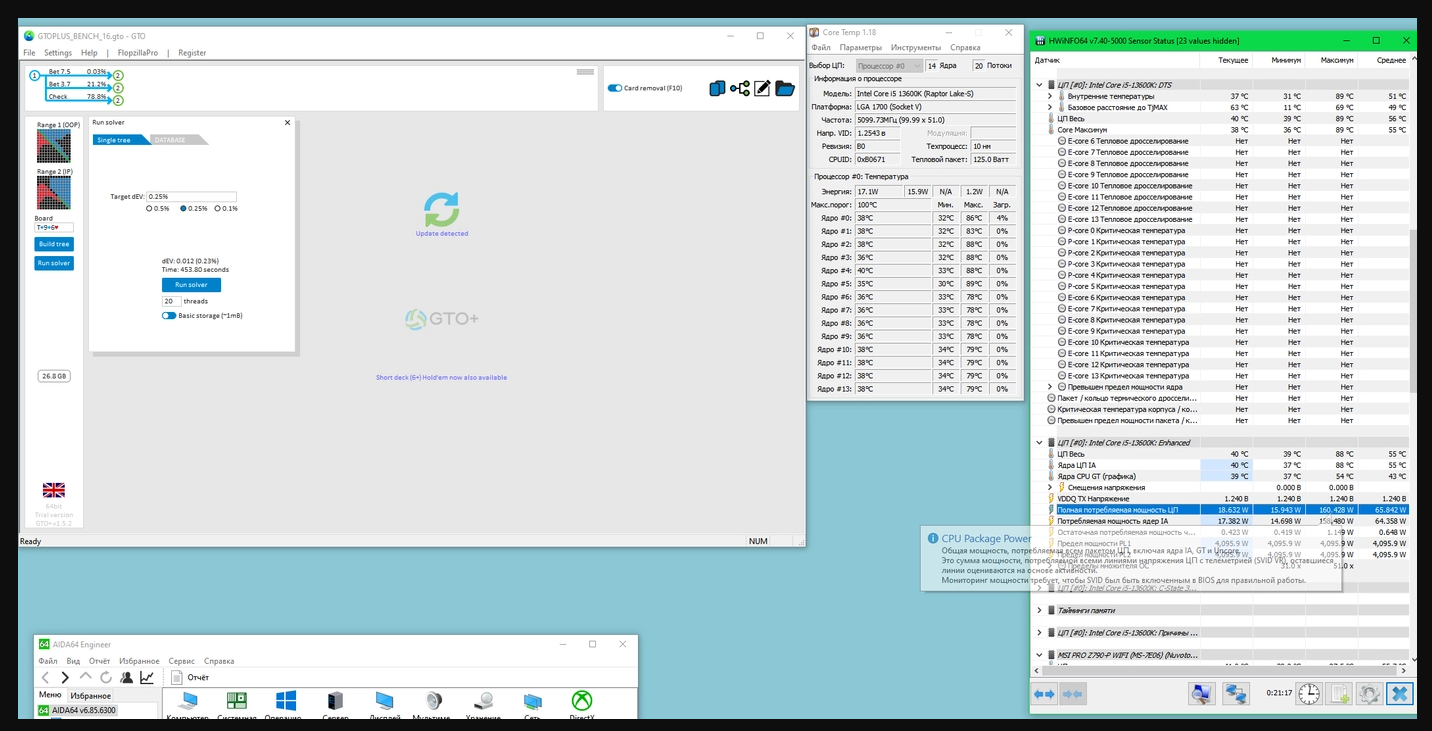1432x731 pixels.
Task: Click AIDA64 forward navigation arrow
Action: (65, 678)
